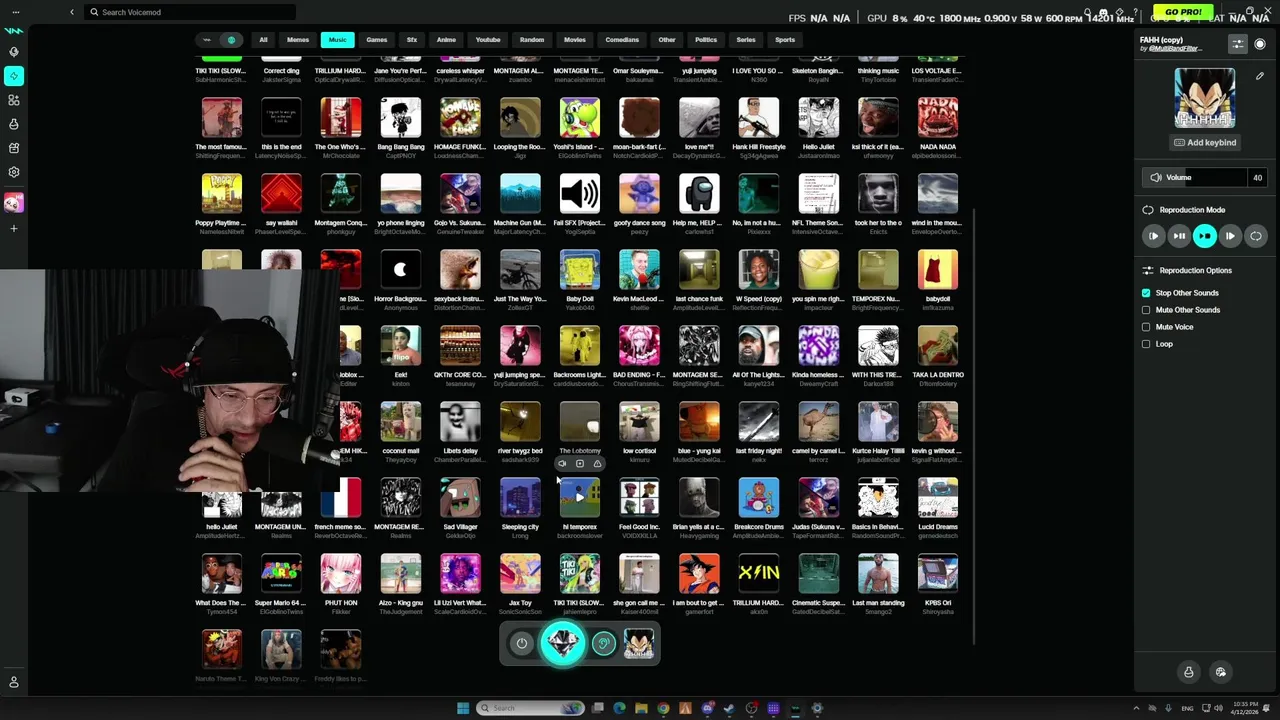The height and width of the screenshot is (720, 1280).
Task: Open the user account icon at bottom-left
Action: [14, 682]
